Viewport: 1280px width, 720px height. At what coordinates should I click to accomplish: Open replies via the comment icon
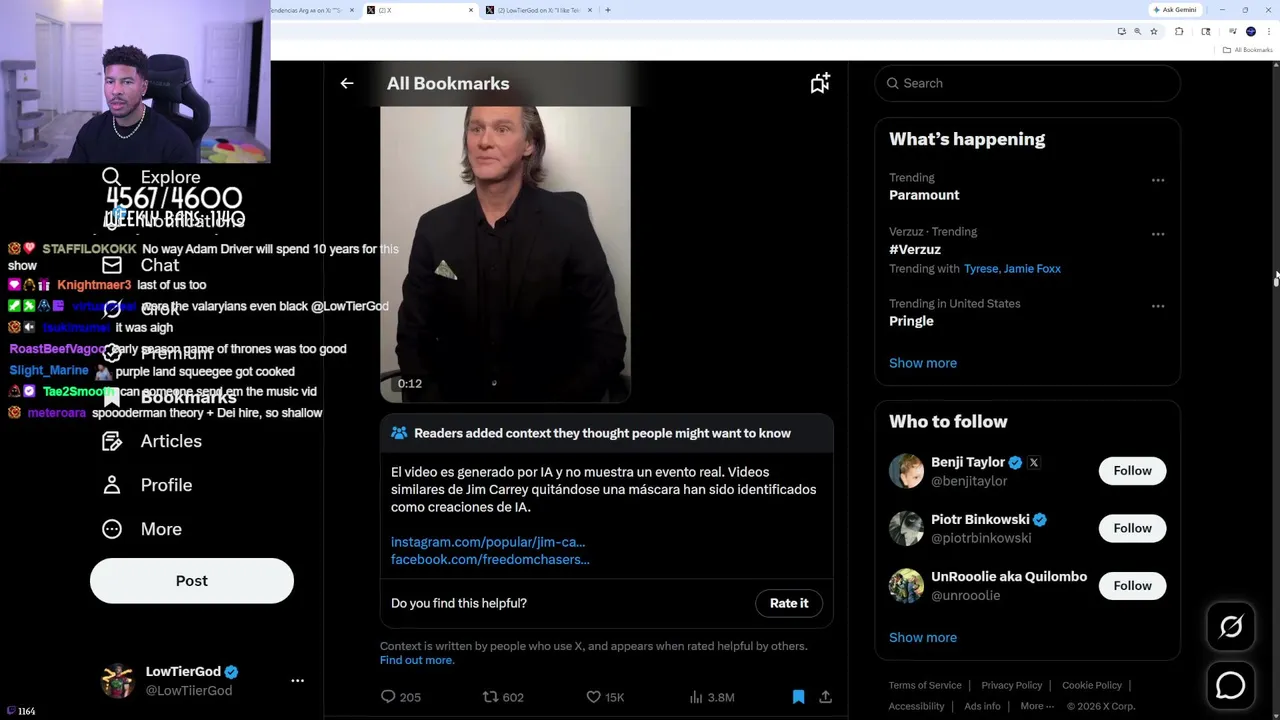tap(389, 697)
